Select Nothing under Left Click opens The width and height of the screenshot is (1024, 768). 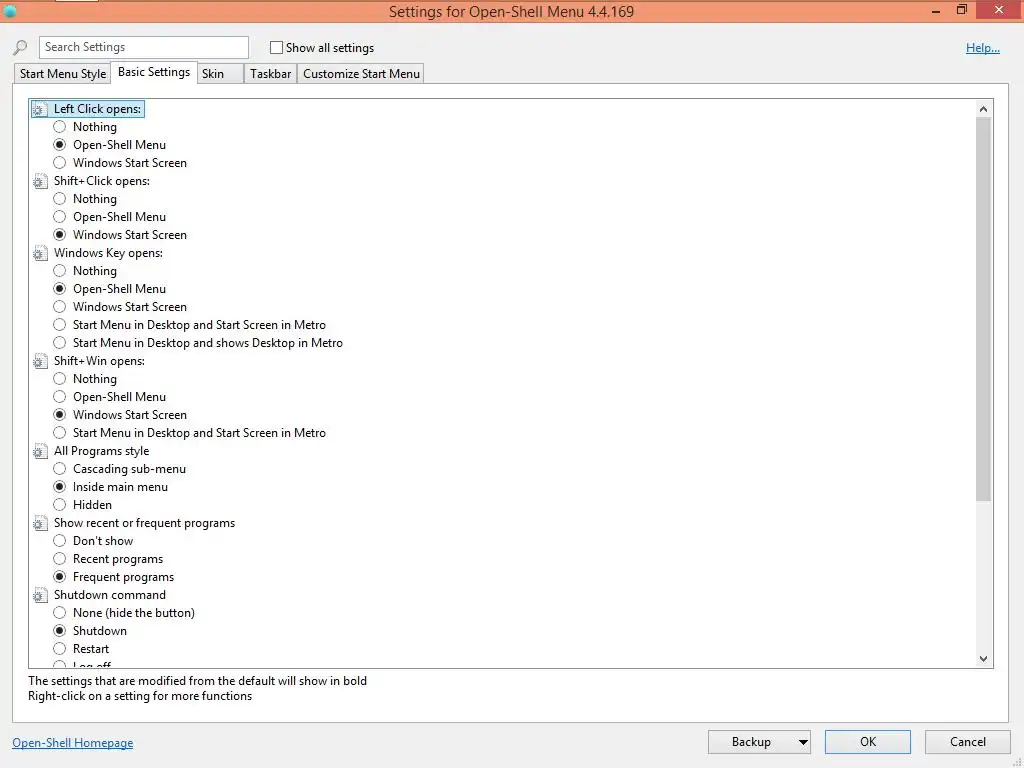coord(59,127)
